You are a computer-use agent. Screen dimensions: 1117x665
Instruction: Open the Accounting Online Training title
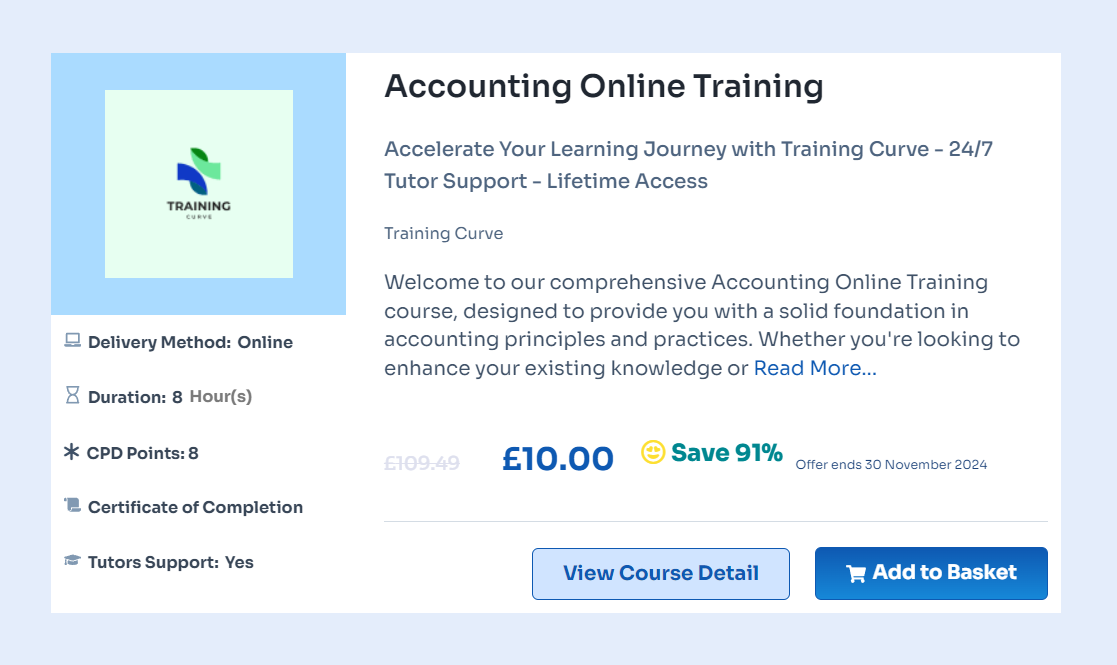(603, 86)
